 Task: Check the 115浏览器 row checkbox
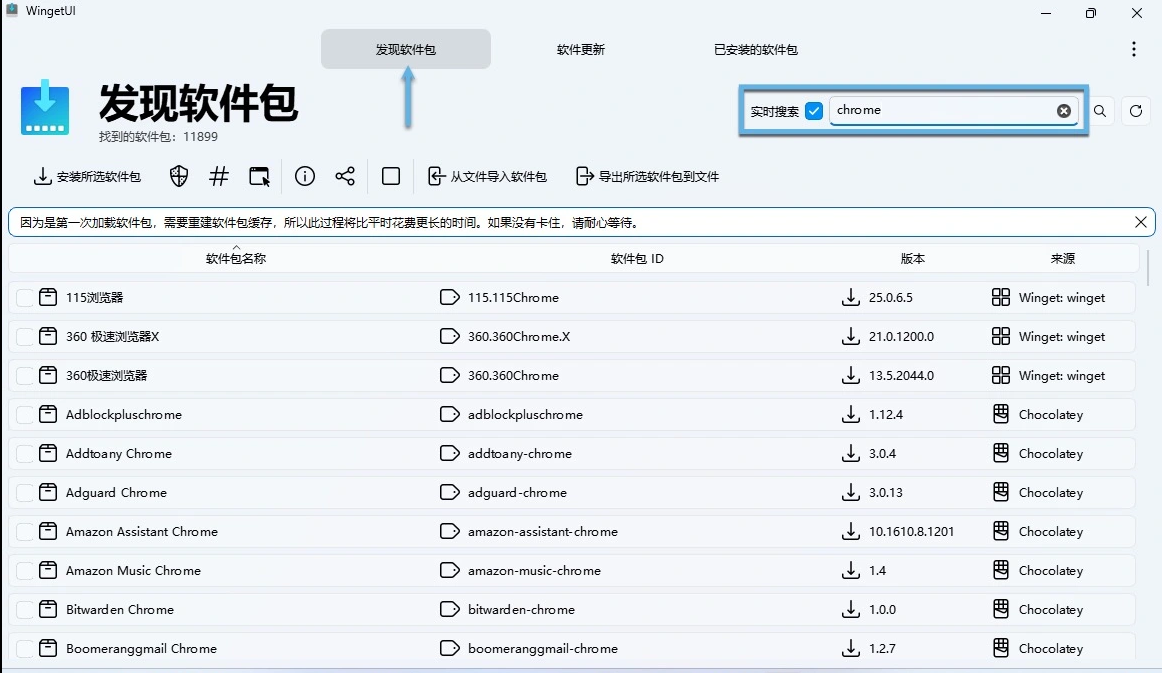(x=25, y=298)
